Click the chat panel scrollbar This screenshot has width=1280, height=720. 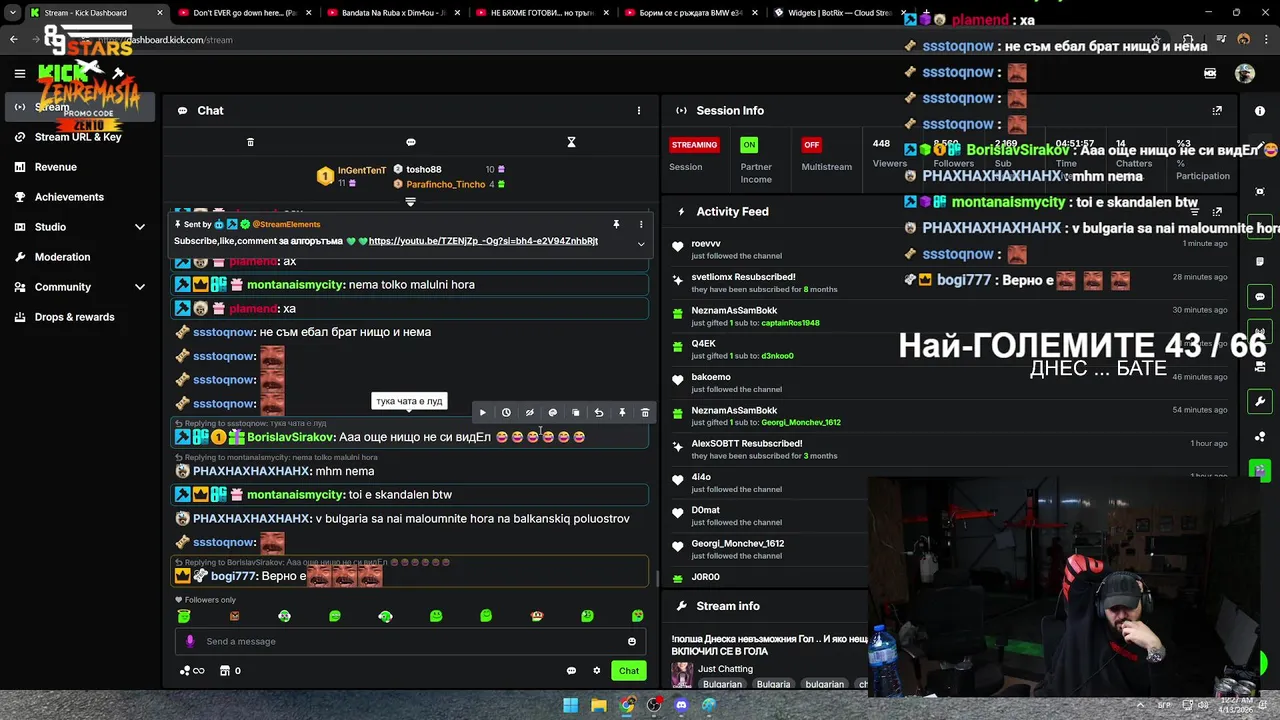657,578
